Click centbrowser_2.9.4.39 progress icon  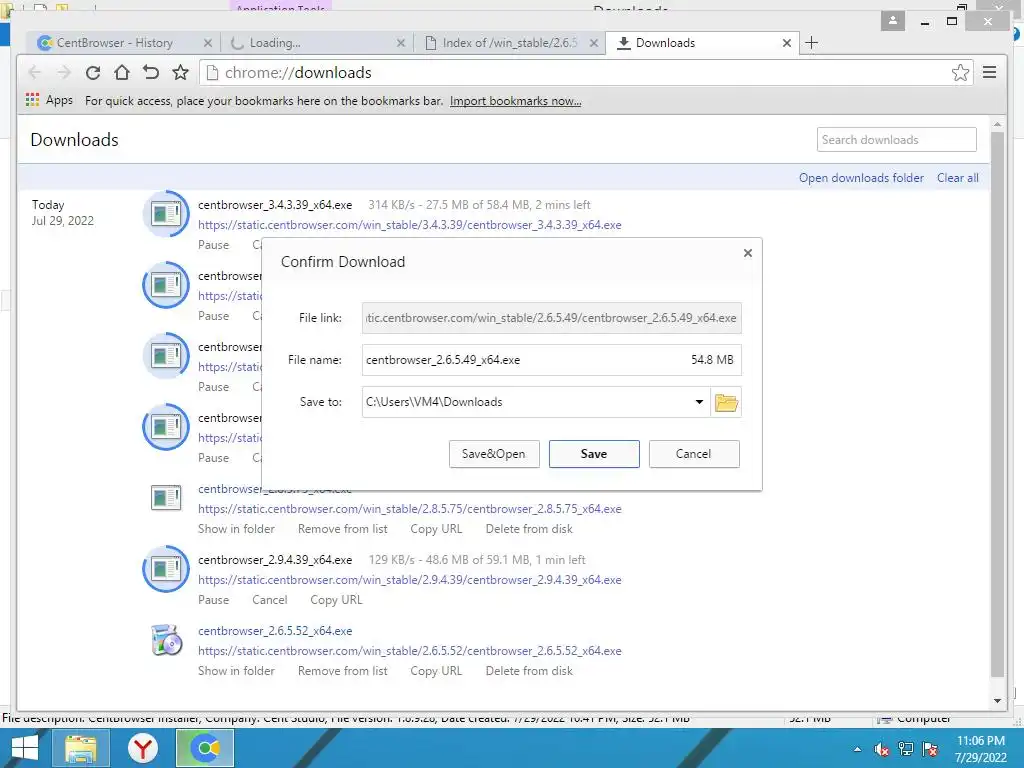(x=166, y=569)
